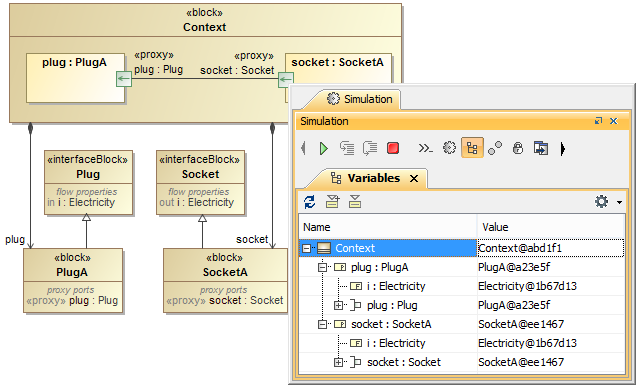Open the simulation gear options icon

coord(449,148)
